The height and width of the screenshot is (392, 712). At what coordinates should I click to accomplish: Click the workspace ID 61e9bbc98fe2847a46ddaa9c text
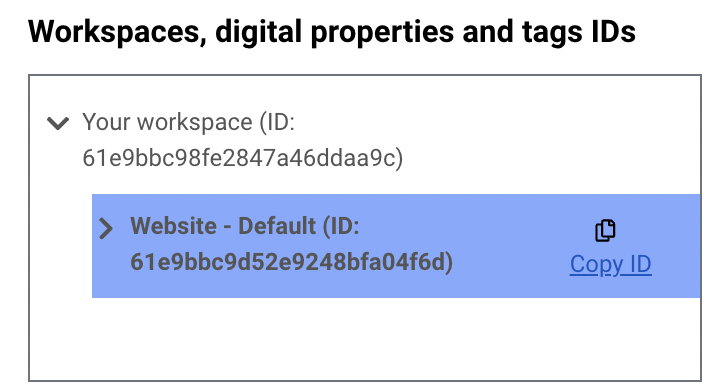coord(242,158)
